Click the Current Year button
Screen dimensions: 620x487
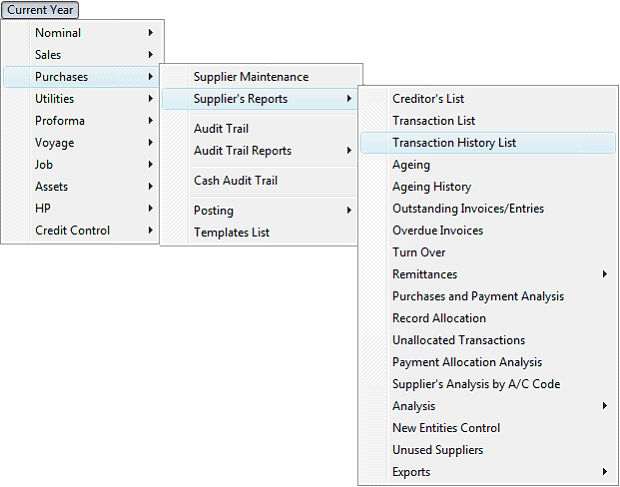pyautogui.click(x=40, y=10)
